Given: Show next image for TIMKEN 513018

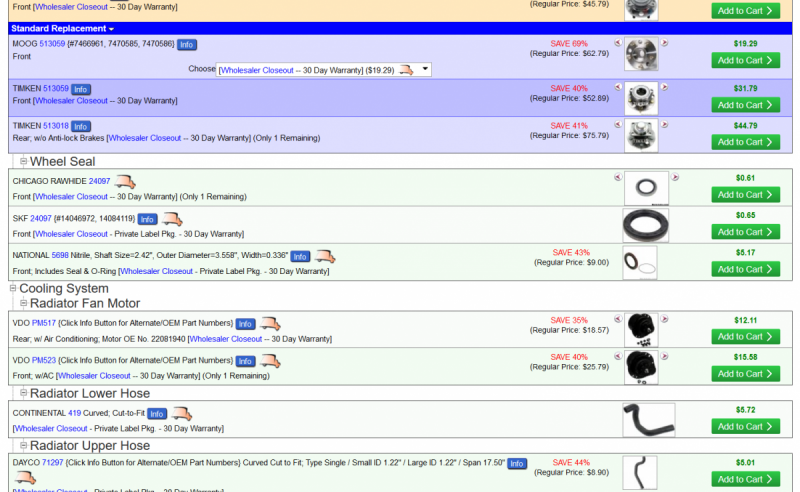Looking at the screenshot, I should [664, 125].
